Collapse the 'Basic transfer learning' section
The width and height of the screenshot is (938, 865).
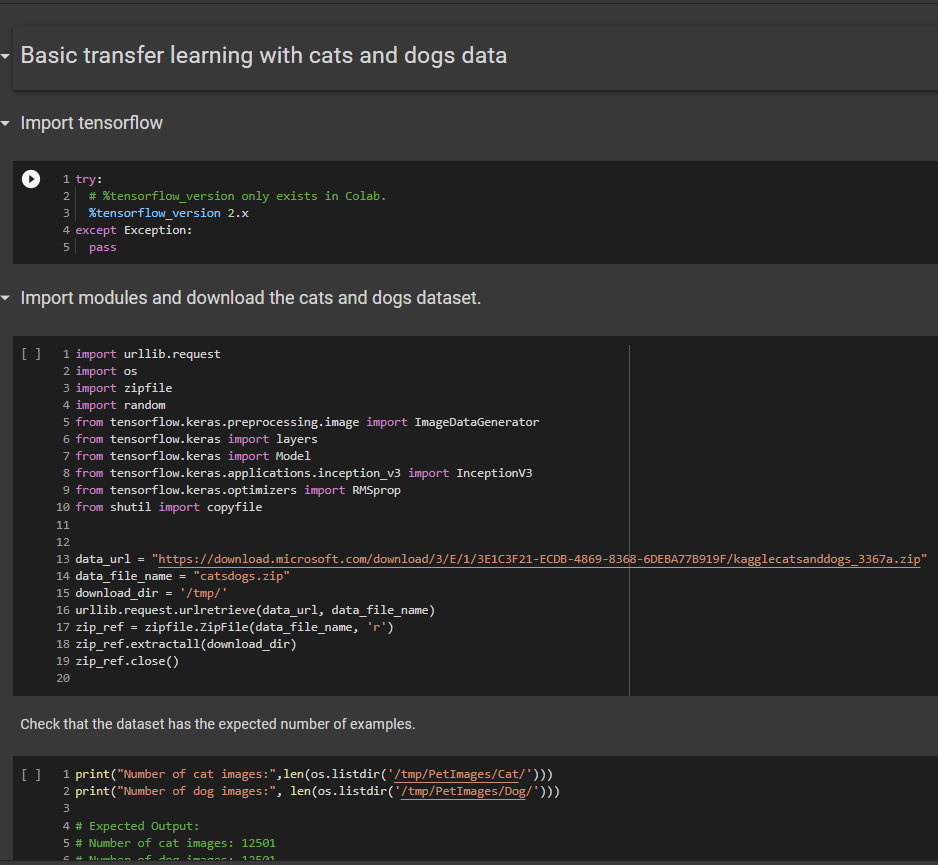pos(7,56)
